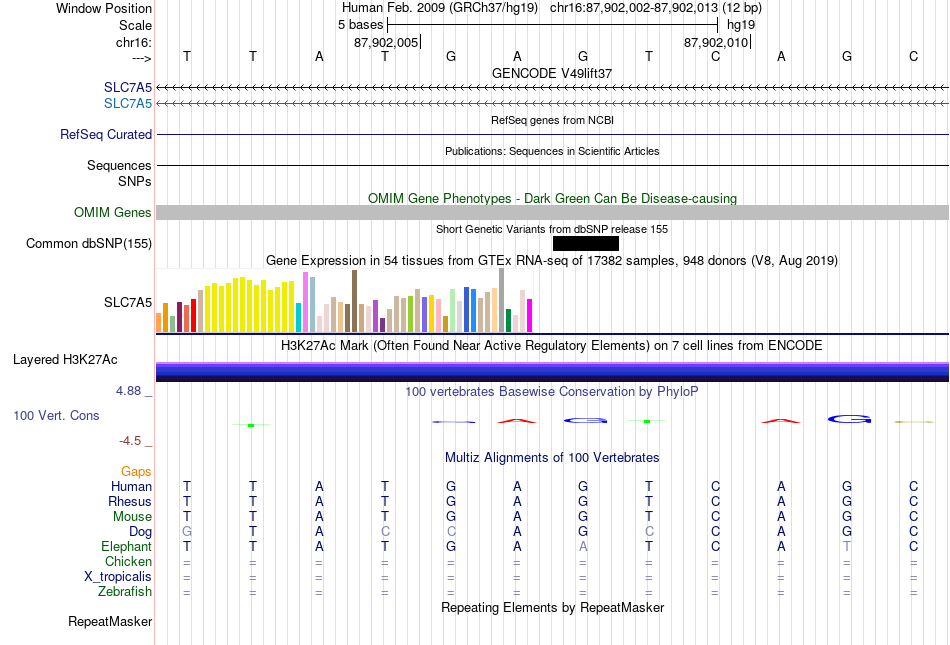Click the chr16: ruler label

(133, 42)
